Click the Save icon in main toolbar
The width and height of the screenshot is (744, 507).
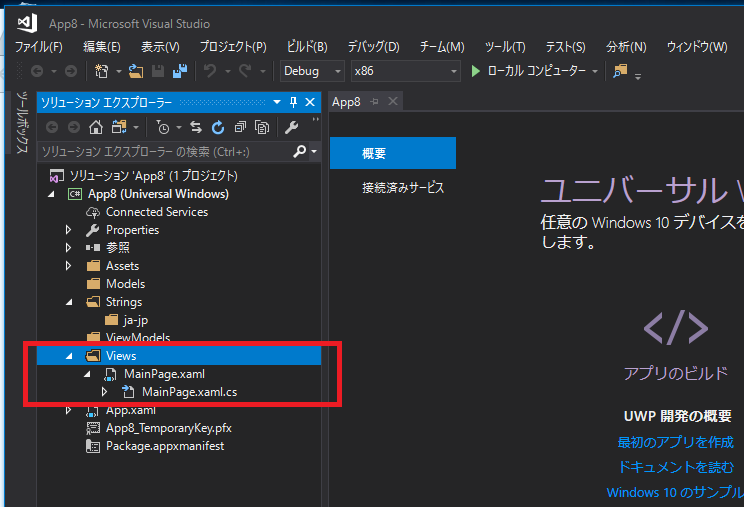[158, 71]
